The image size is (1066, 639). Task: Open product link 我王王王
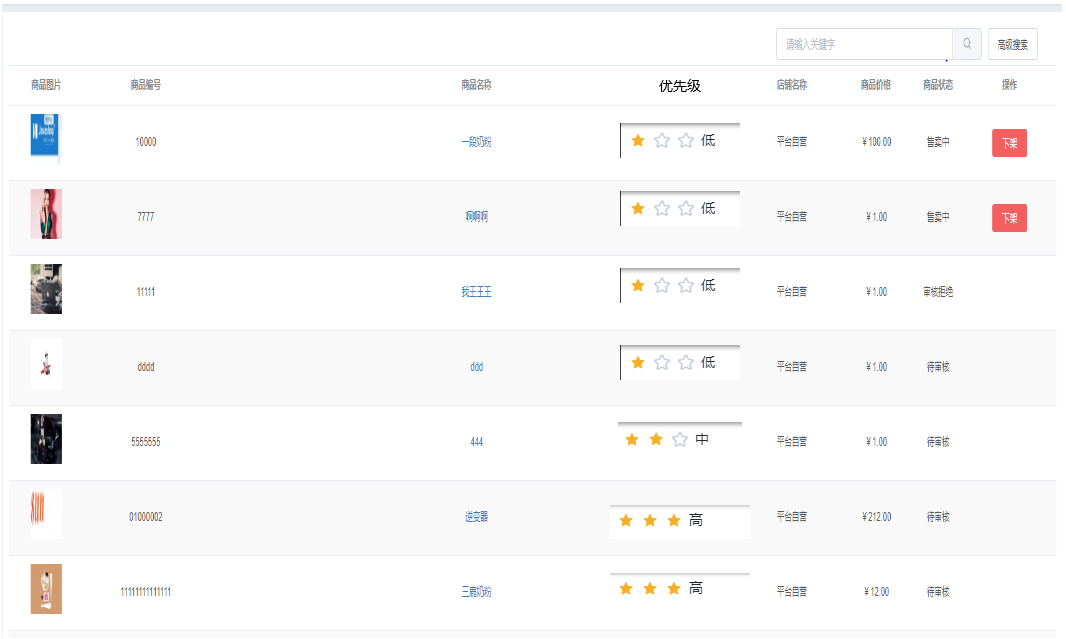coord(476,292)
